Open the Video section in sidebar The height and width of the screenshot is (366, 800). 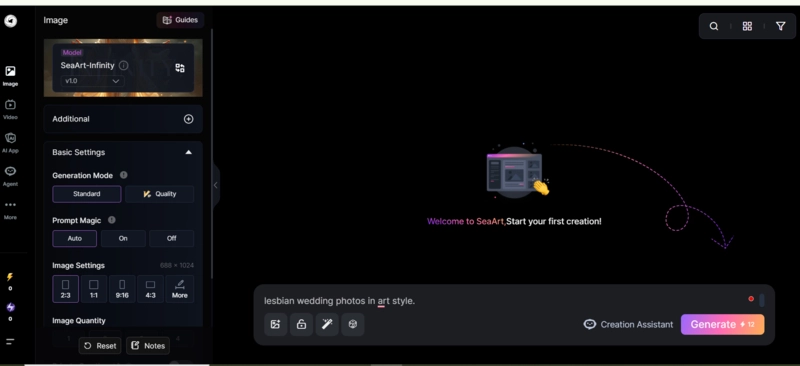(10, 109)
